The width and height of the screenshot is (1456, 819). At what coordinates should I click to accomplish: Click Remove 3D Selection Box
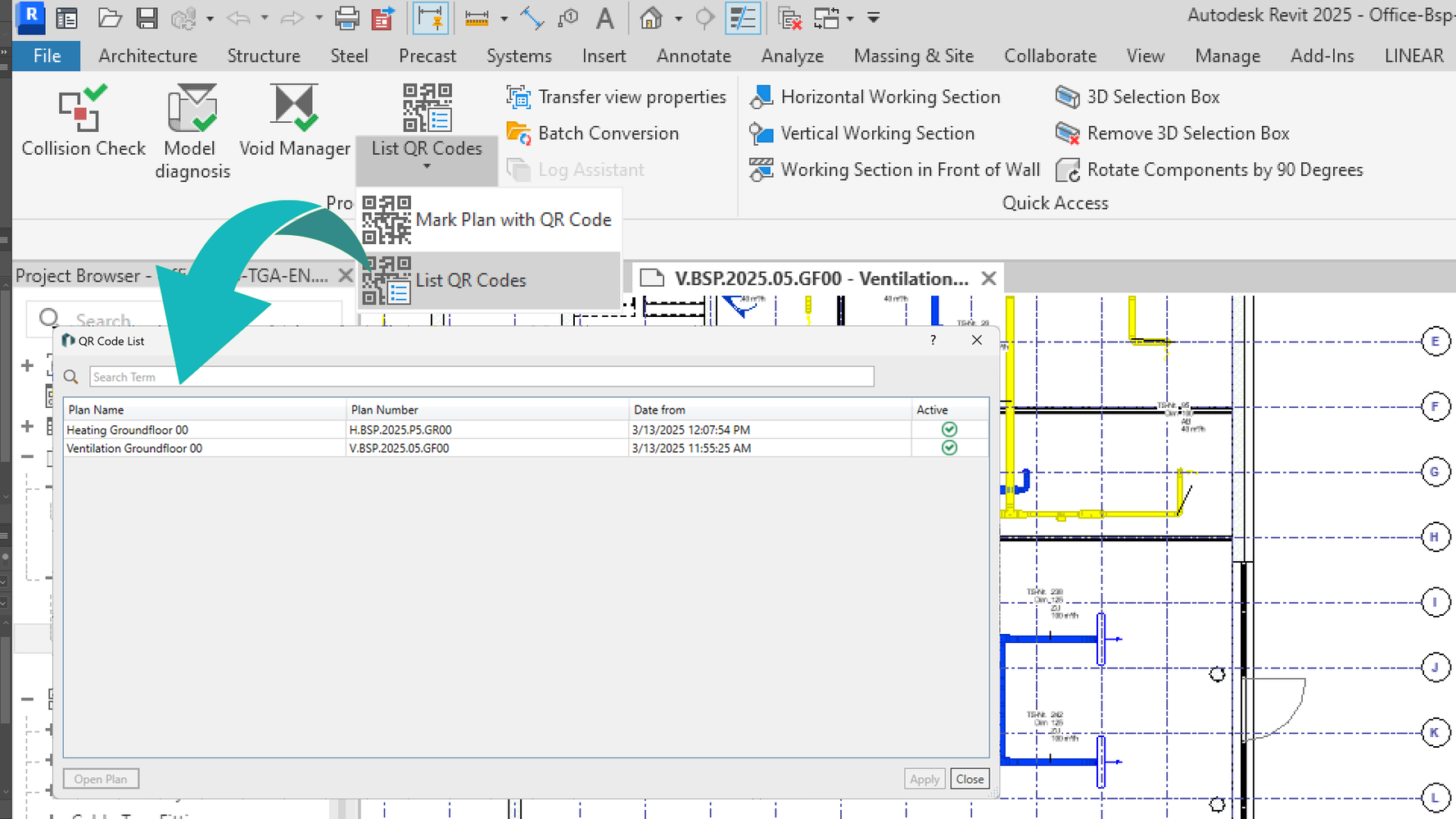(x=1173, y=133)
